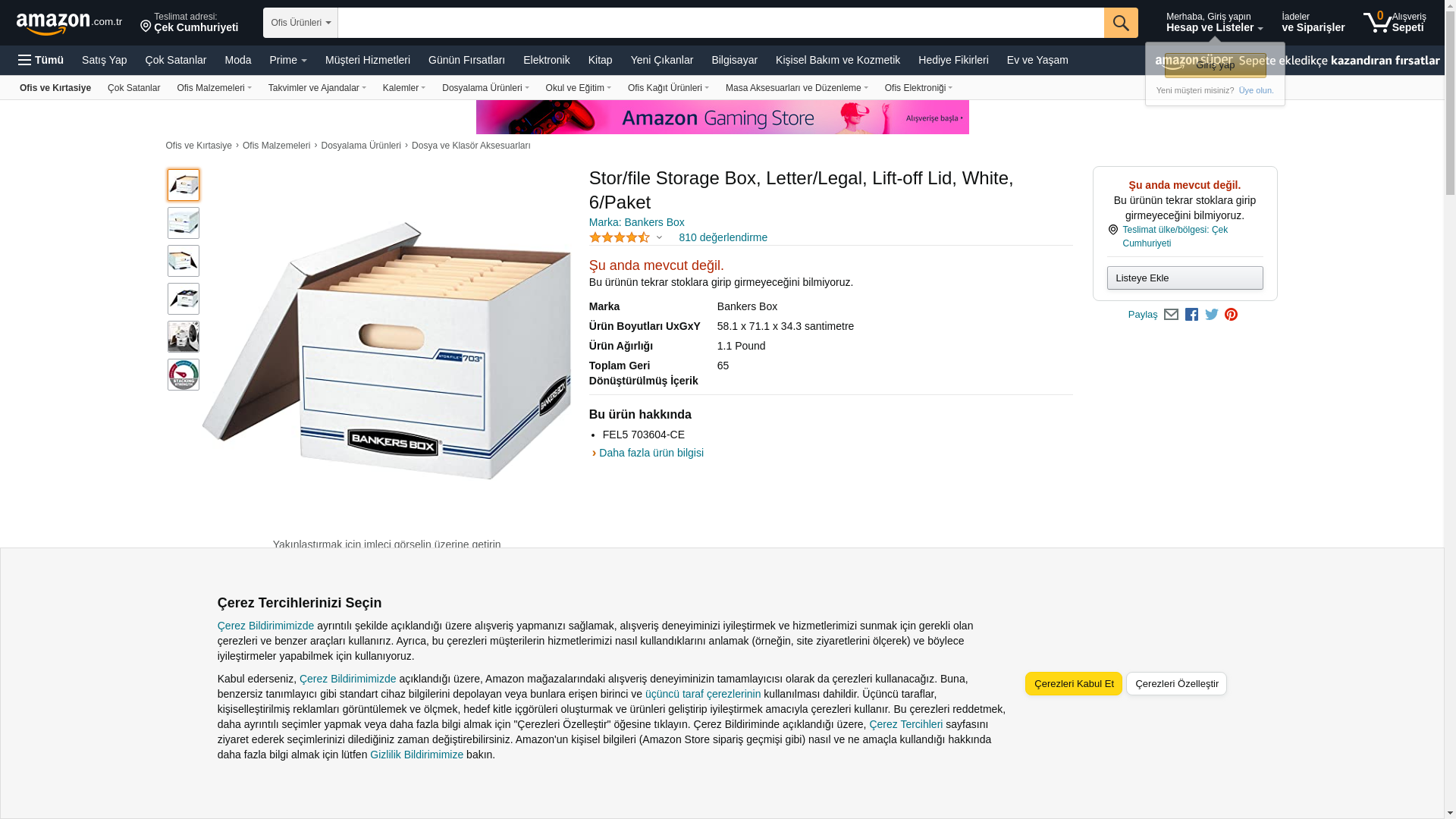1456x819 pixels.
Task: Share the product on Pinterest icon
Action: 1231,315
